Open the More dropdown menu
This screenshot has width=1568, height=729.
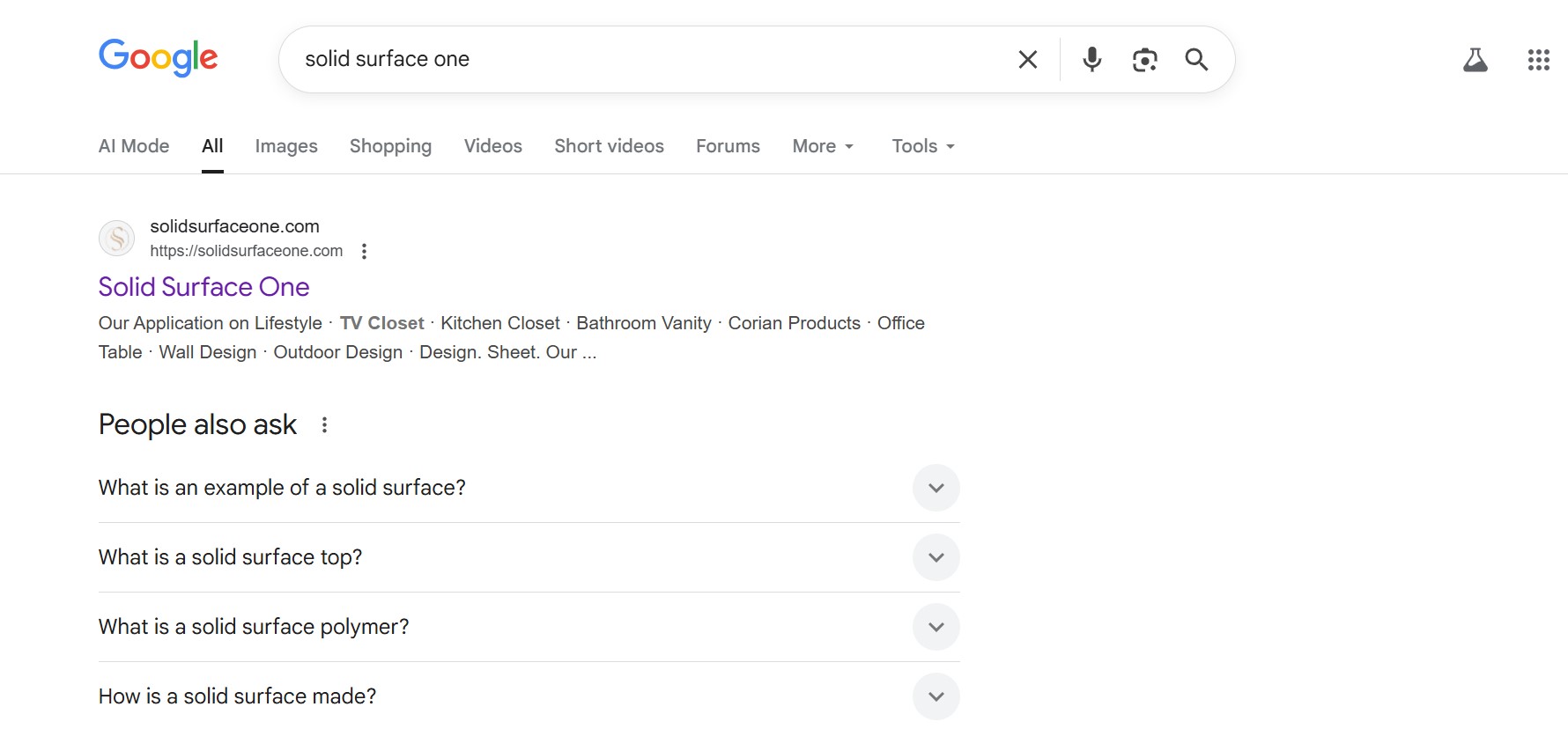822,146
